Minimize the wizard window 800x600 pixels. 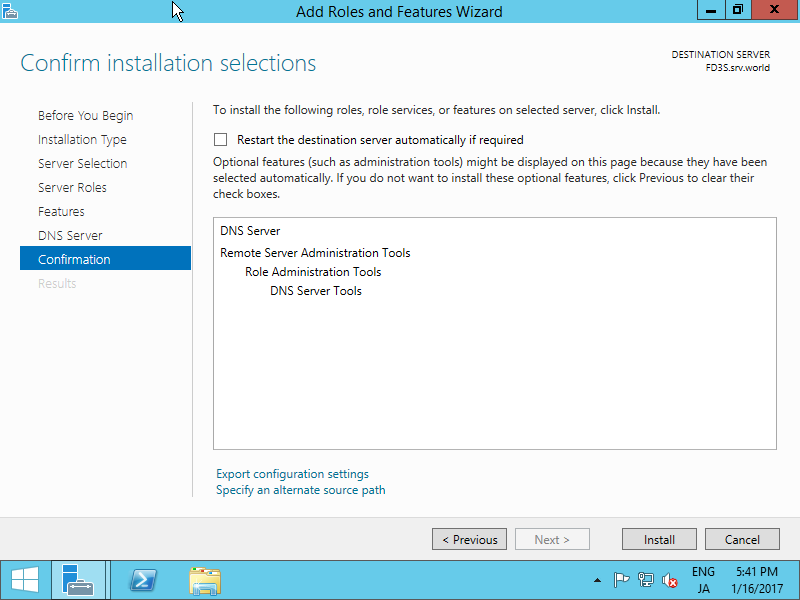tap(711, 10)
